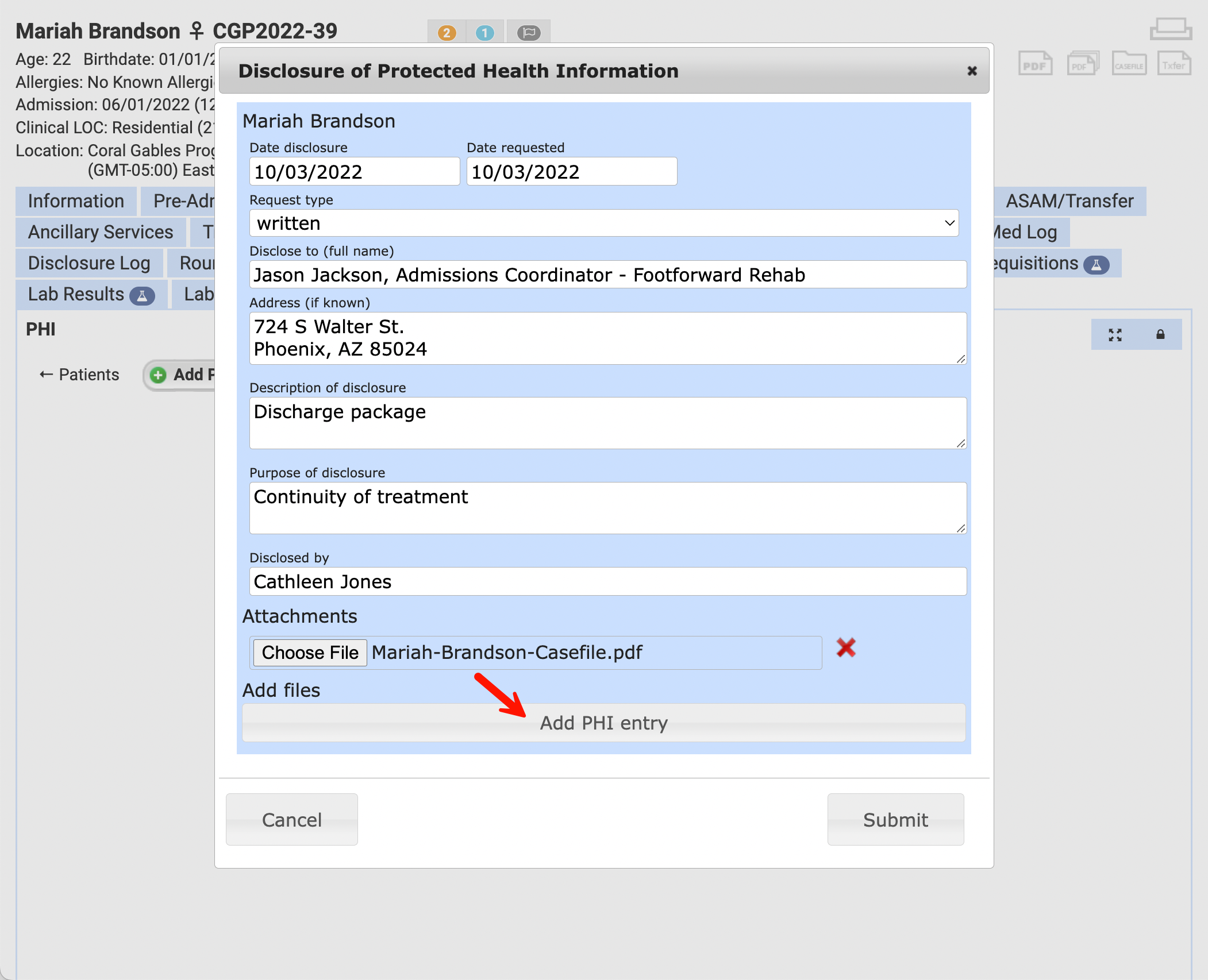The image size is (1208, 980).
Task: Click the Disclosed by text field
Action: tap(607, 581)
